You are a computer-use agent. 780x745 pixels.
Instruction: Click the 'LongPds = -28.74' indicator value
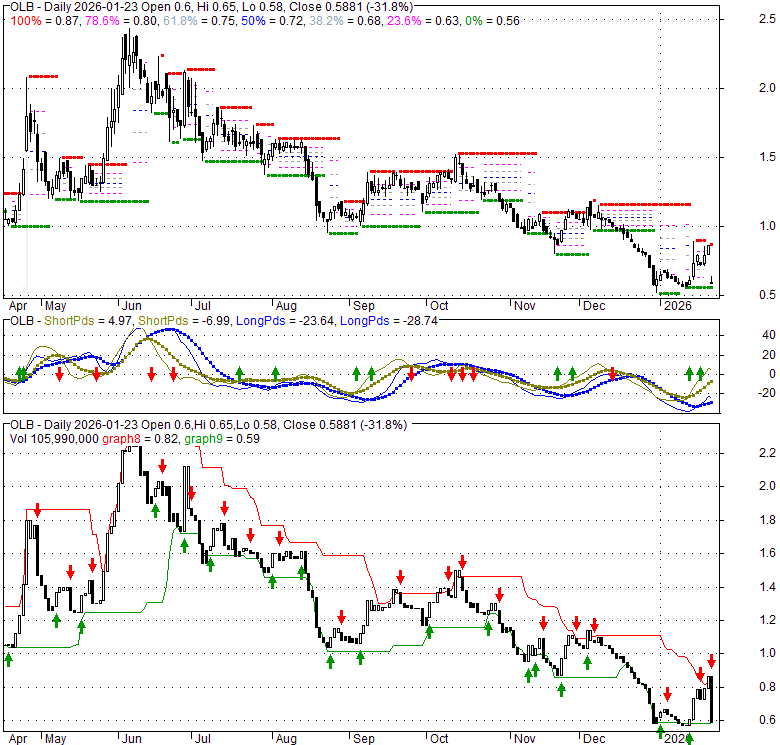coord(389,321)
